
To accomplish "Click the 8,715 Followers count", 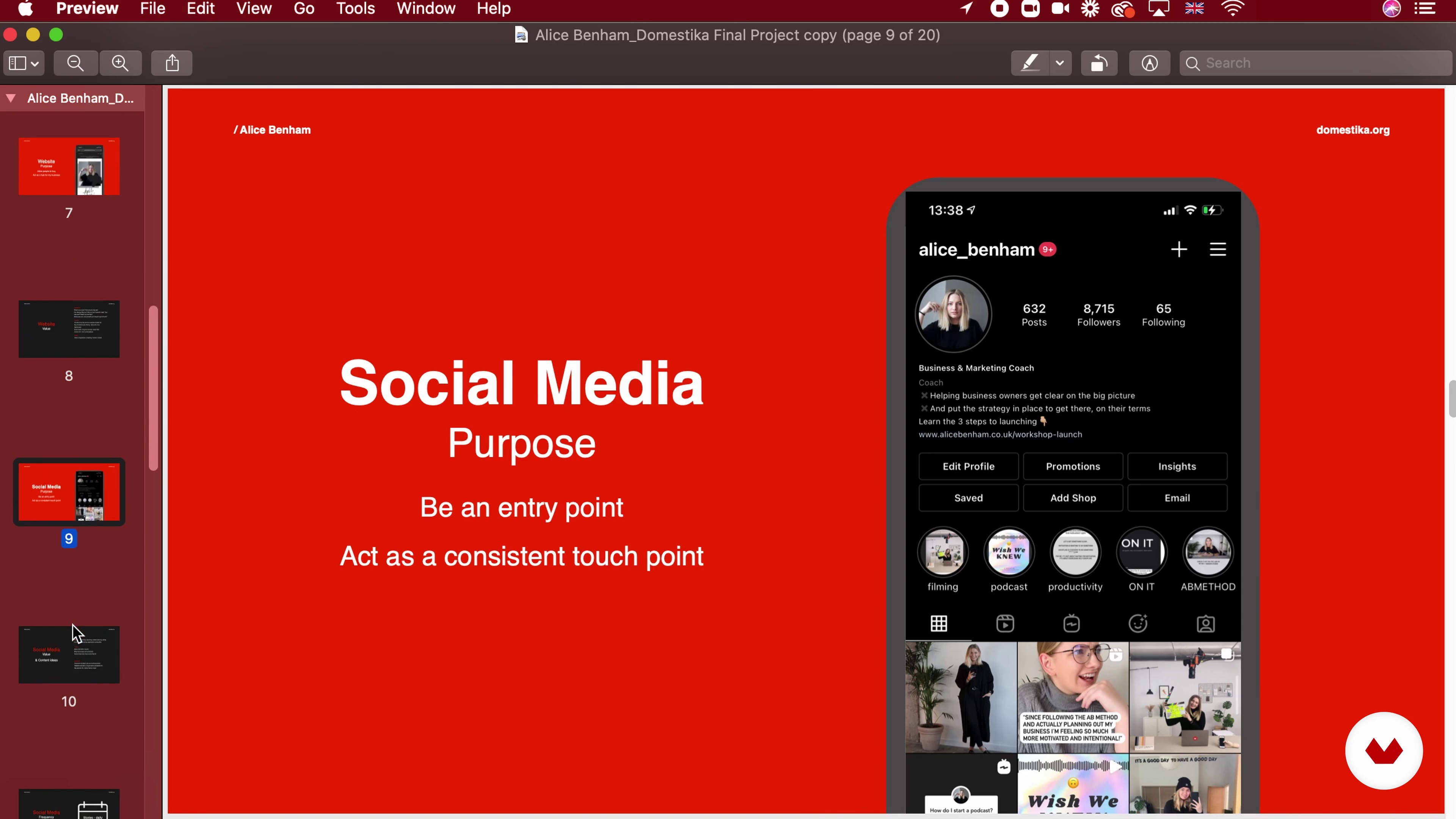I will (x=1098, y=315).
